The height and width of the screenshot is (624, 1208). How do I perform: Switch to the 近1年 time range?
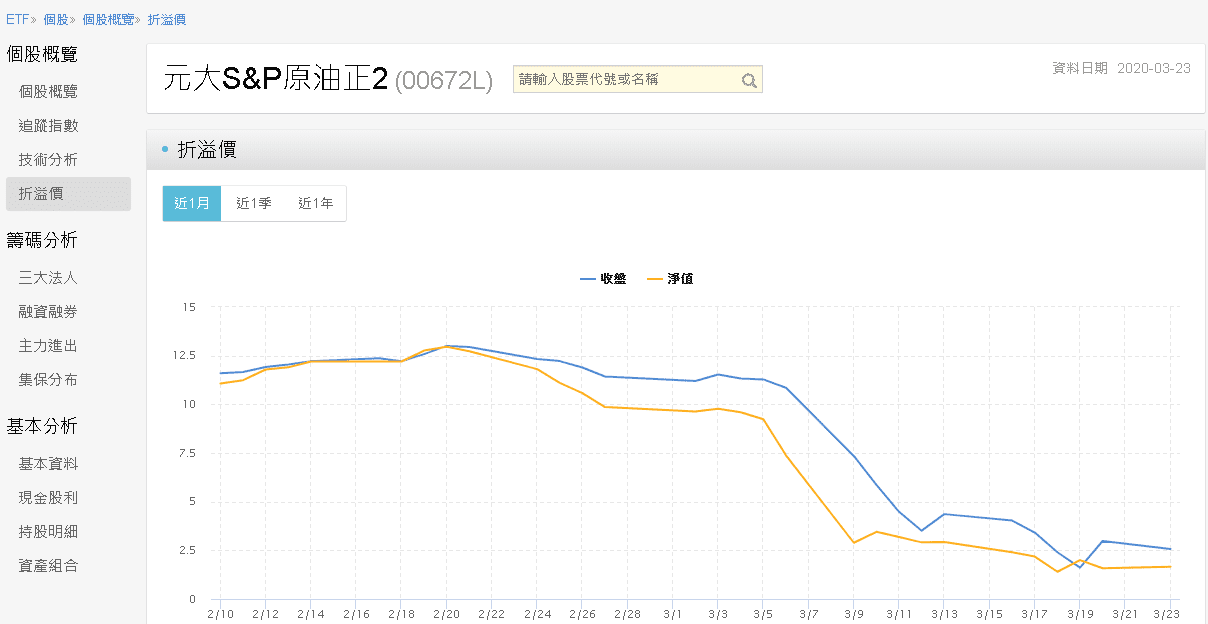click(x=316, y=203)
